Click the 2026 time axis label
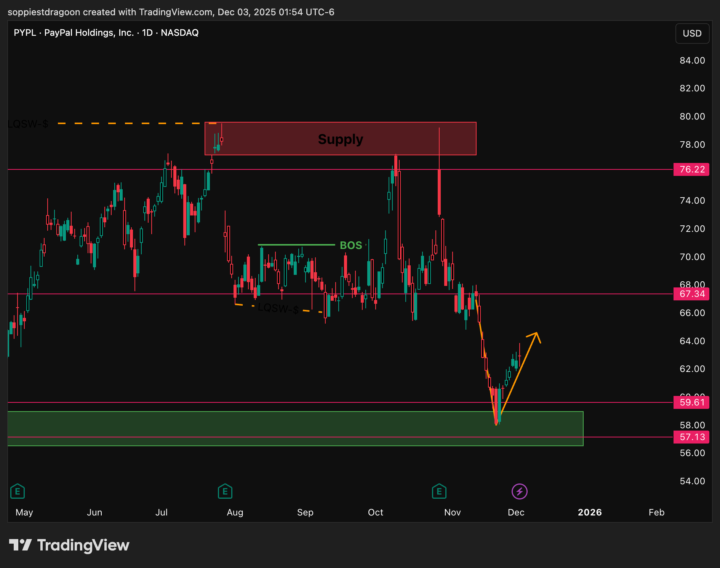This screenshot has width=720, height=568. [590, 512]
